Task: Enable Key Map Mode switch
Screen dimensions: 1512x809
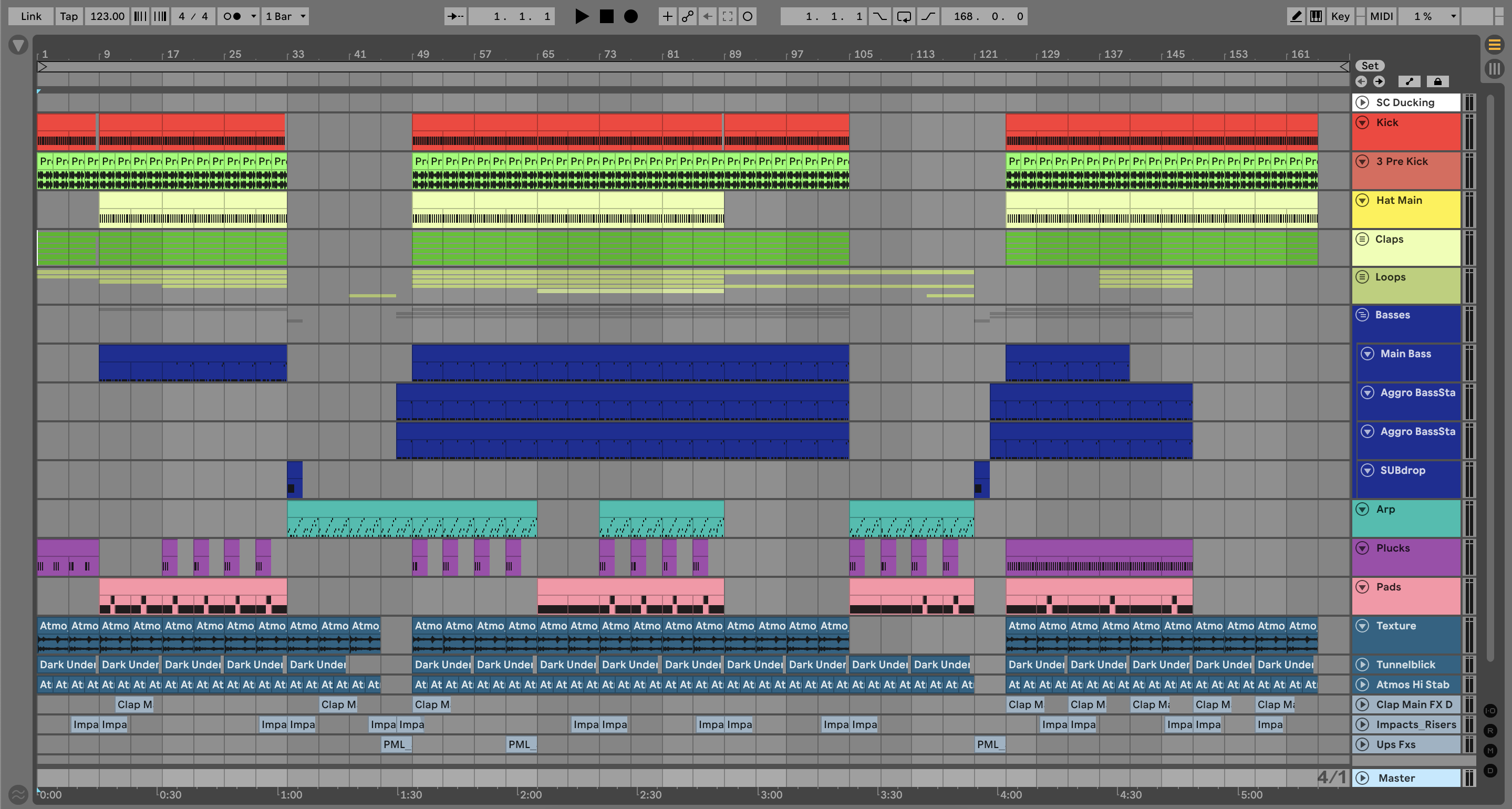Action: pos(1340,16)
